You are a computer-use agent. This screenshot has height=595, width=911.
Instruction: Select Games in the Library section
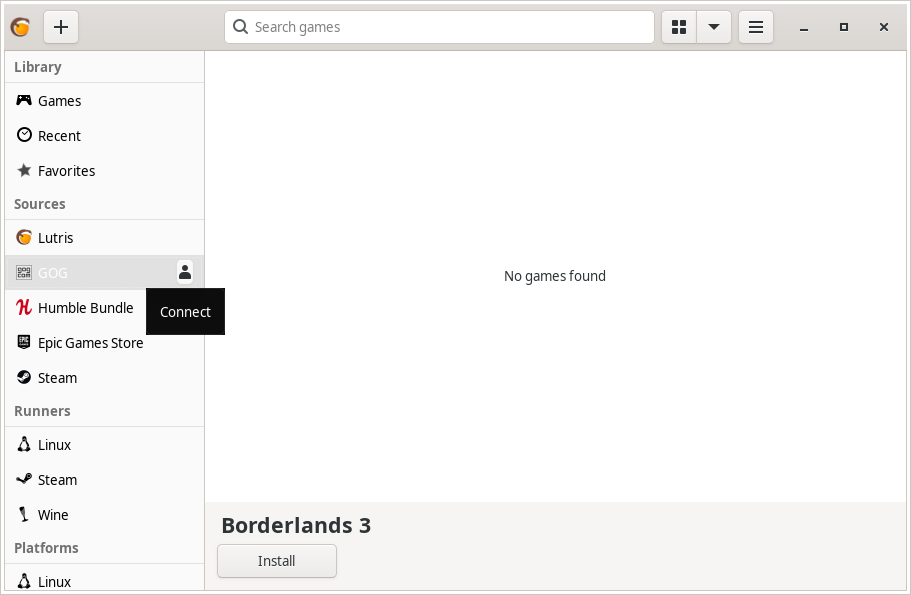click(x=58, y=100)
